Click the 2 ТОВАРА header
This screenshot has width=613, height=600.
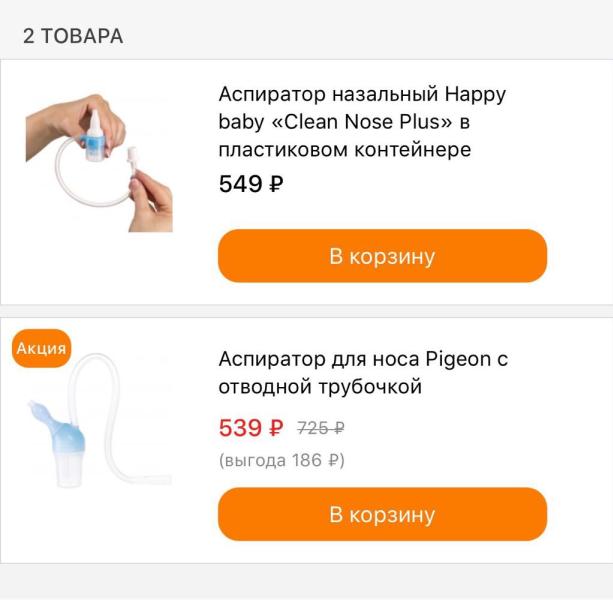[73, 37]
